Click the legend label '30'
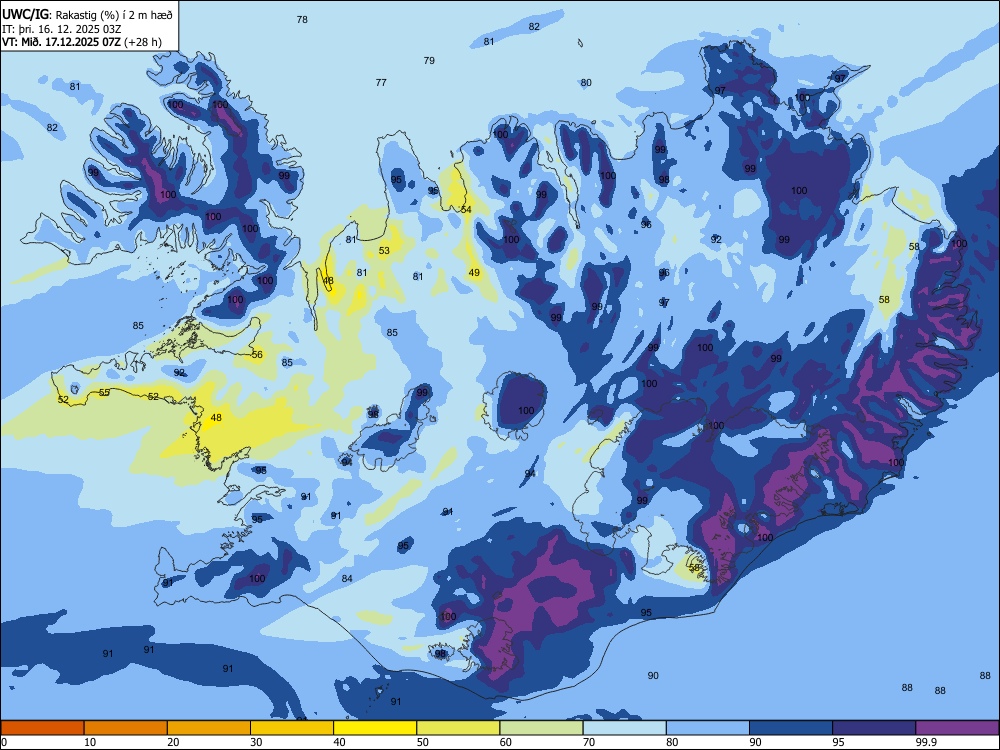 coord(256,742)
